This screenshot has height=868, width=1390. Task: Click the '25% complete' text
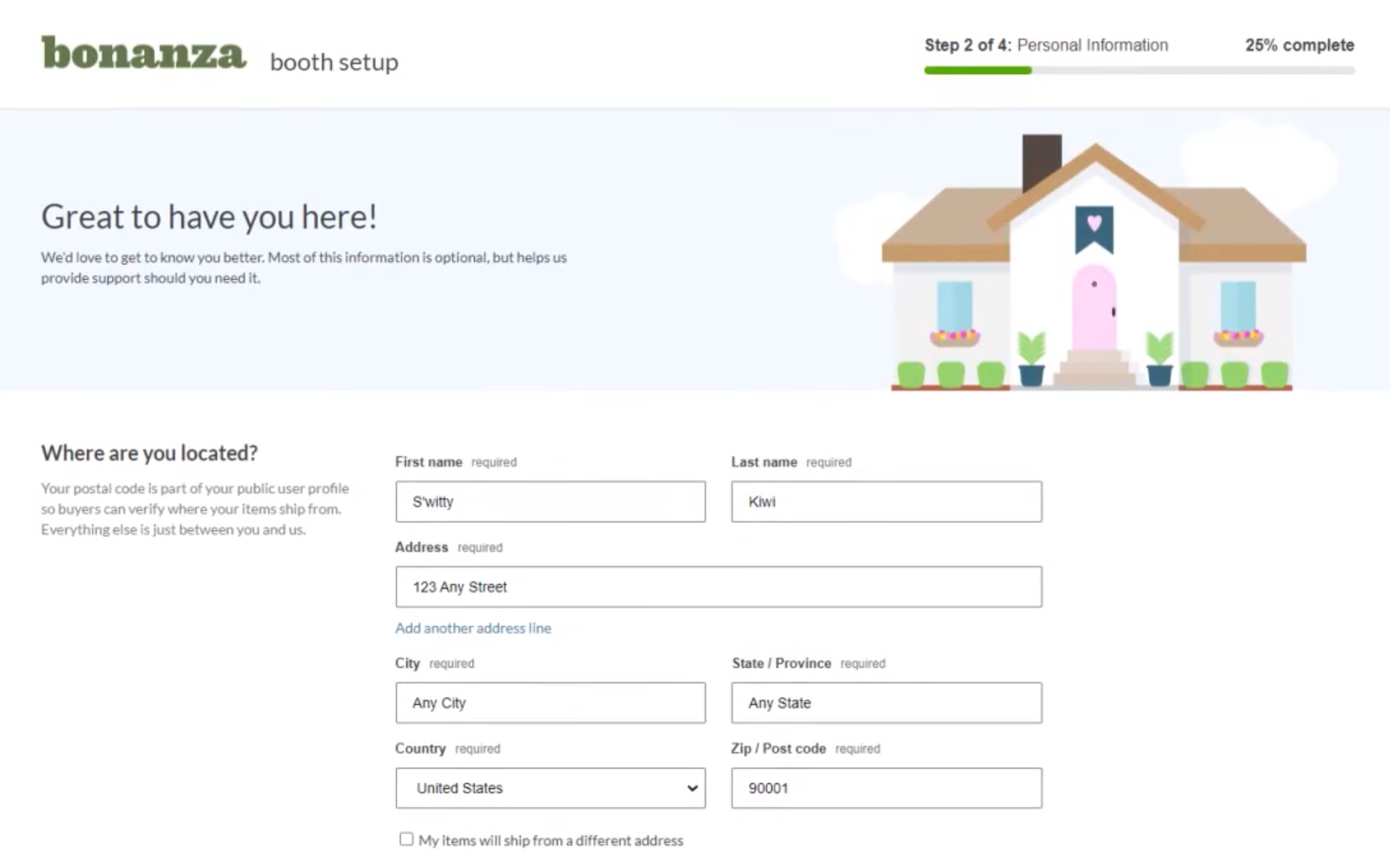pyautogui.click(x=1300, y=45)
